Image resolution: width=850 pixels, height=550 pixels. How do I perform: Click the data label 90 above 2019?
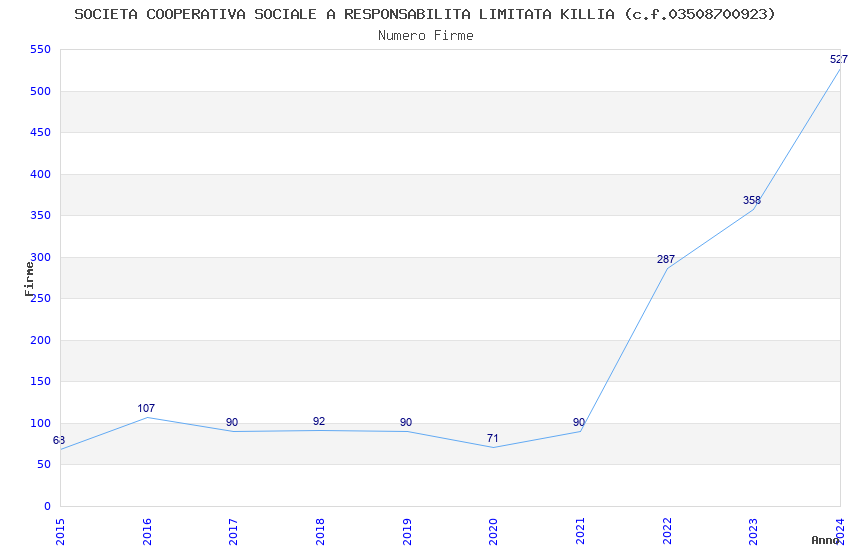(x=406, y=423)
